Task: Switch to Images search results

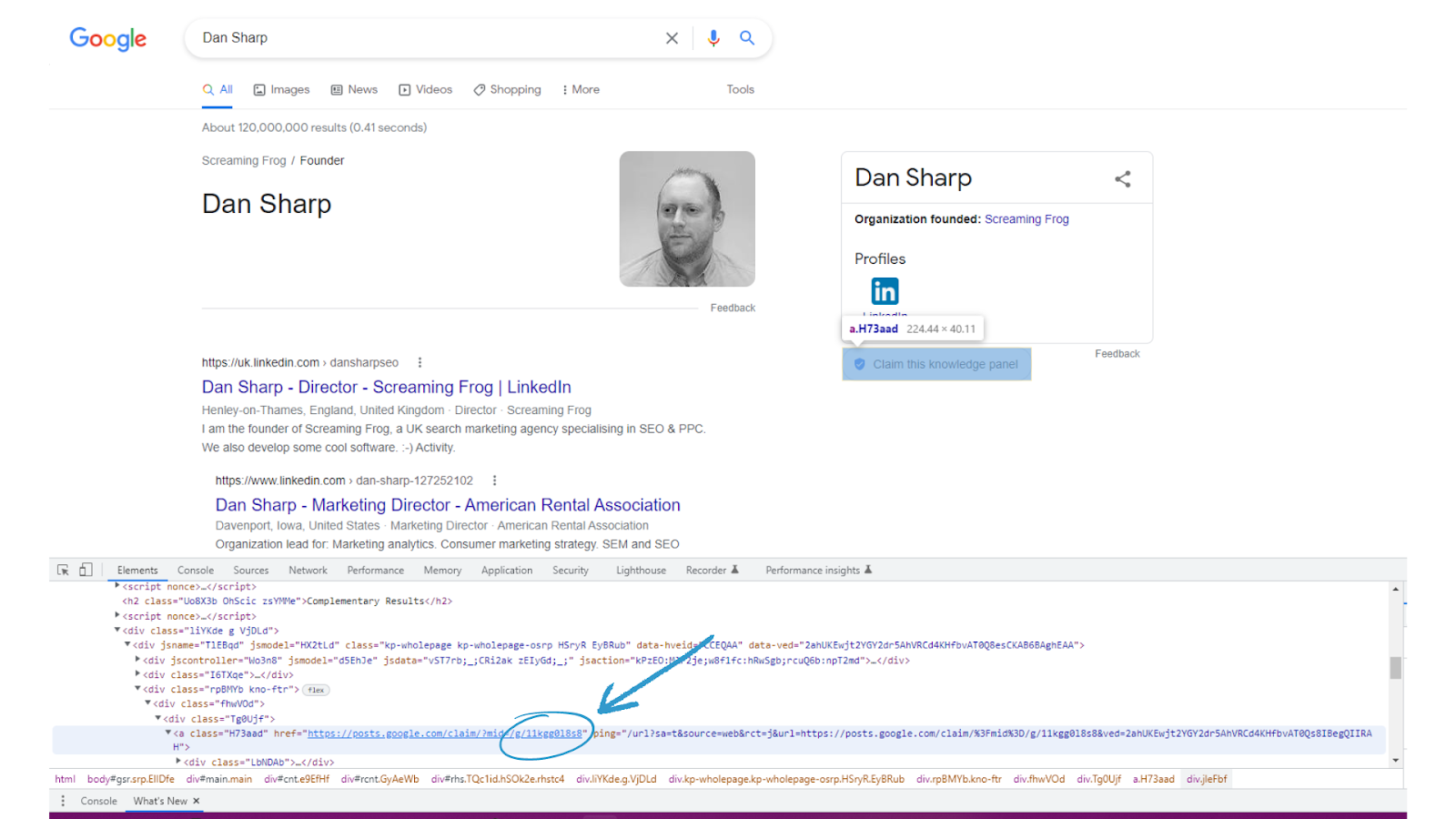Action: click(x=281, y=89)
